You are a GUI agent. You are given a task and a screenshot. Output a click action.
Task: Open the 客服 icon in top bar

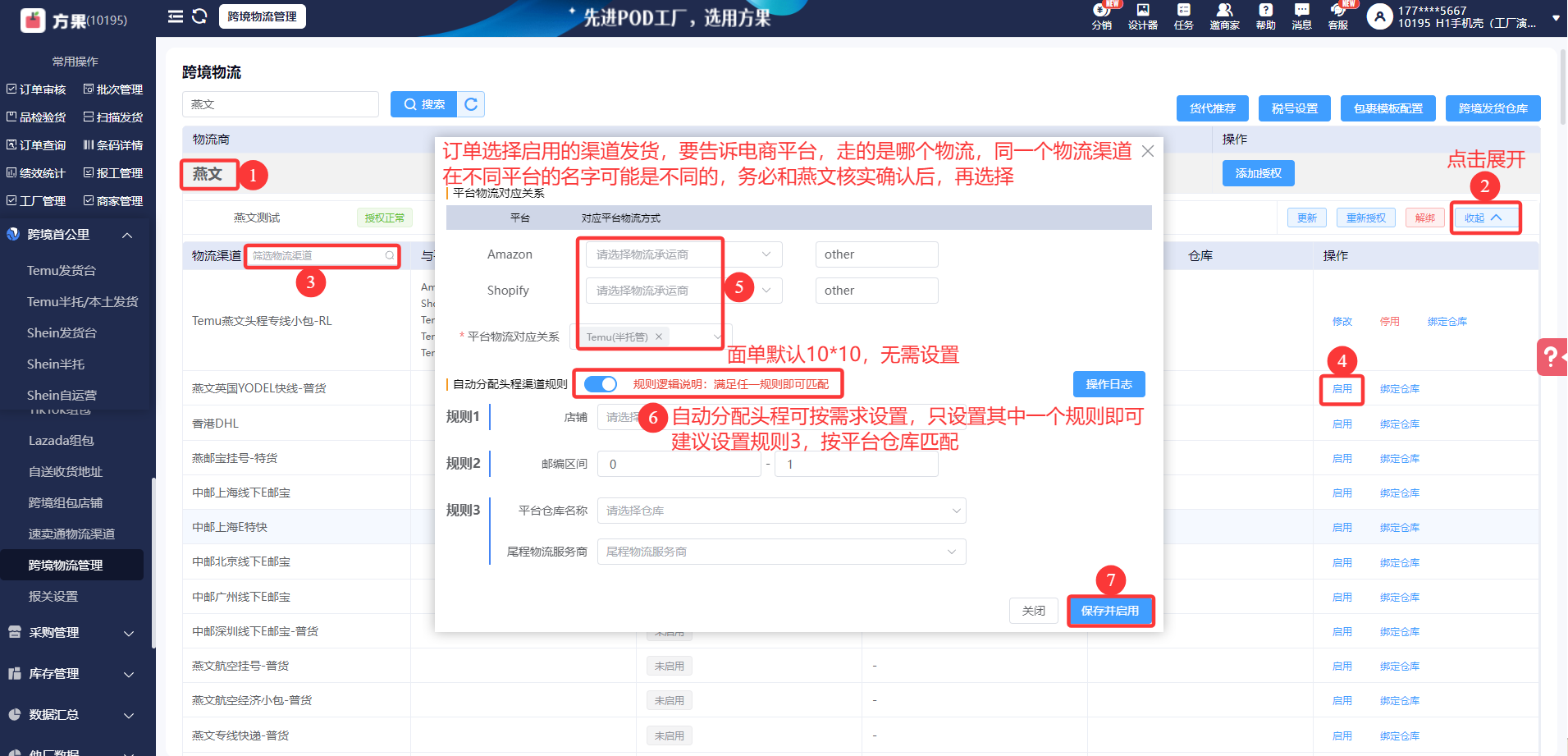tap(1338, 16)
